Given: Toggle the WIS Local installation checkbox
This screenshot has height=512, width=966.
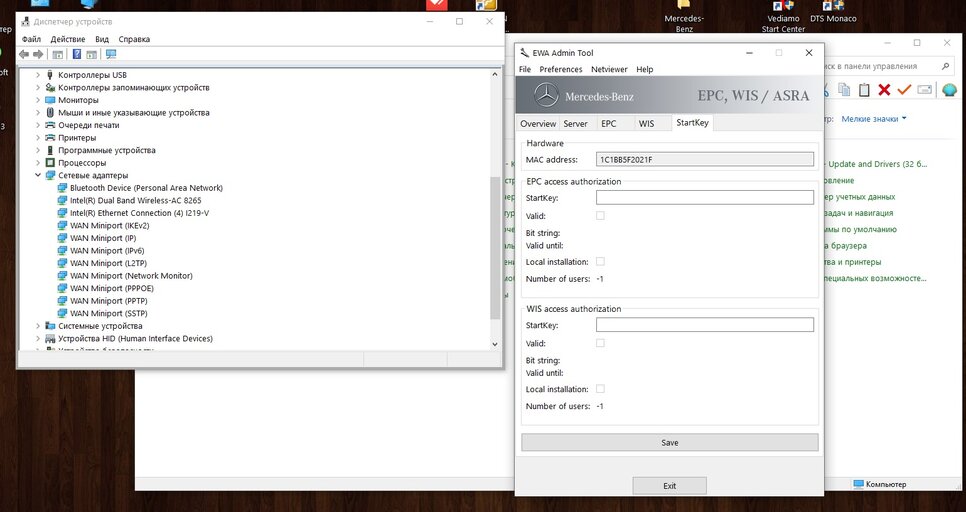Looking at the screenshot, I should click(600, 389).
